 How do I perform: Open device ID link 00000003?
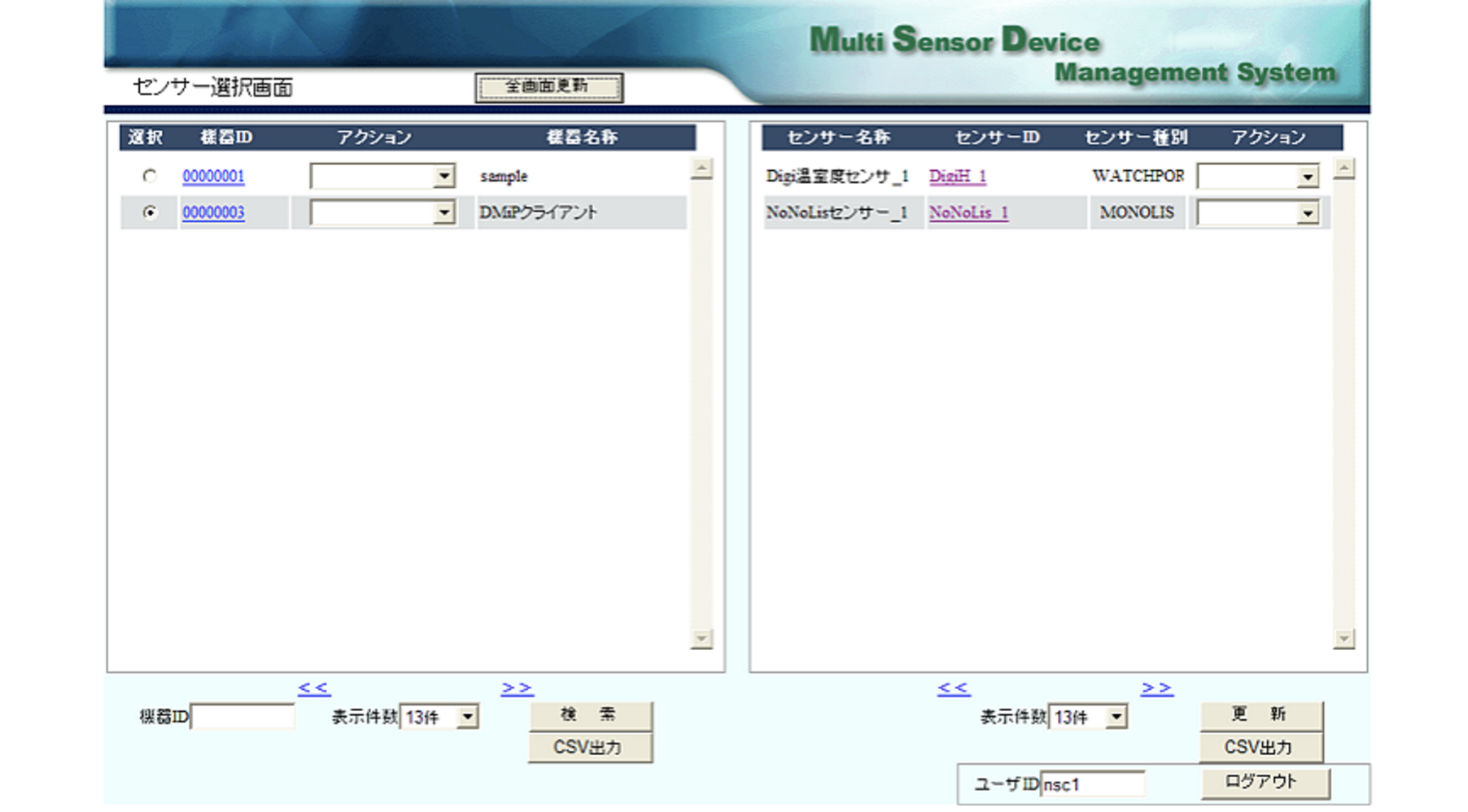click(x=213, y=212)
